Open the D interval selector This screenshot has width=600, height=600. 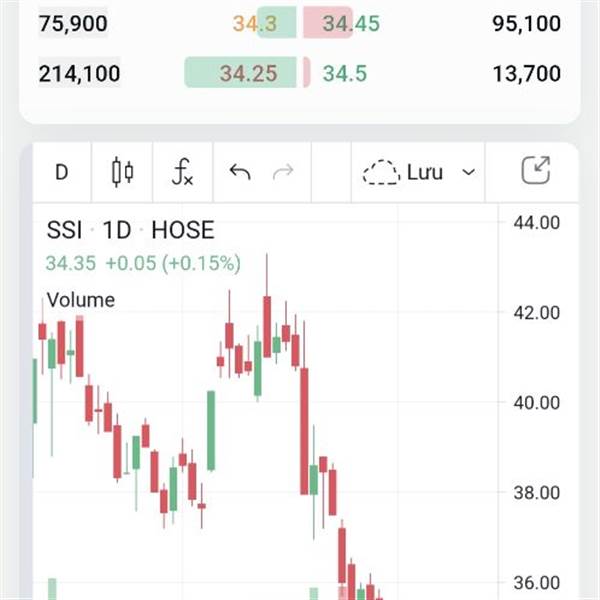click(61, 172)
